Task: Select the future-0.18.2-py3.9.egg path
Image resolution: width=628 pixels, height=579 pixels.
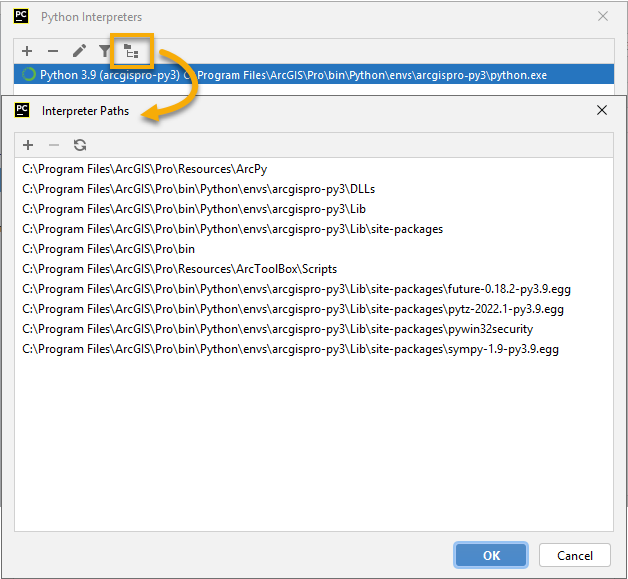Action: [296, 289]
